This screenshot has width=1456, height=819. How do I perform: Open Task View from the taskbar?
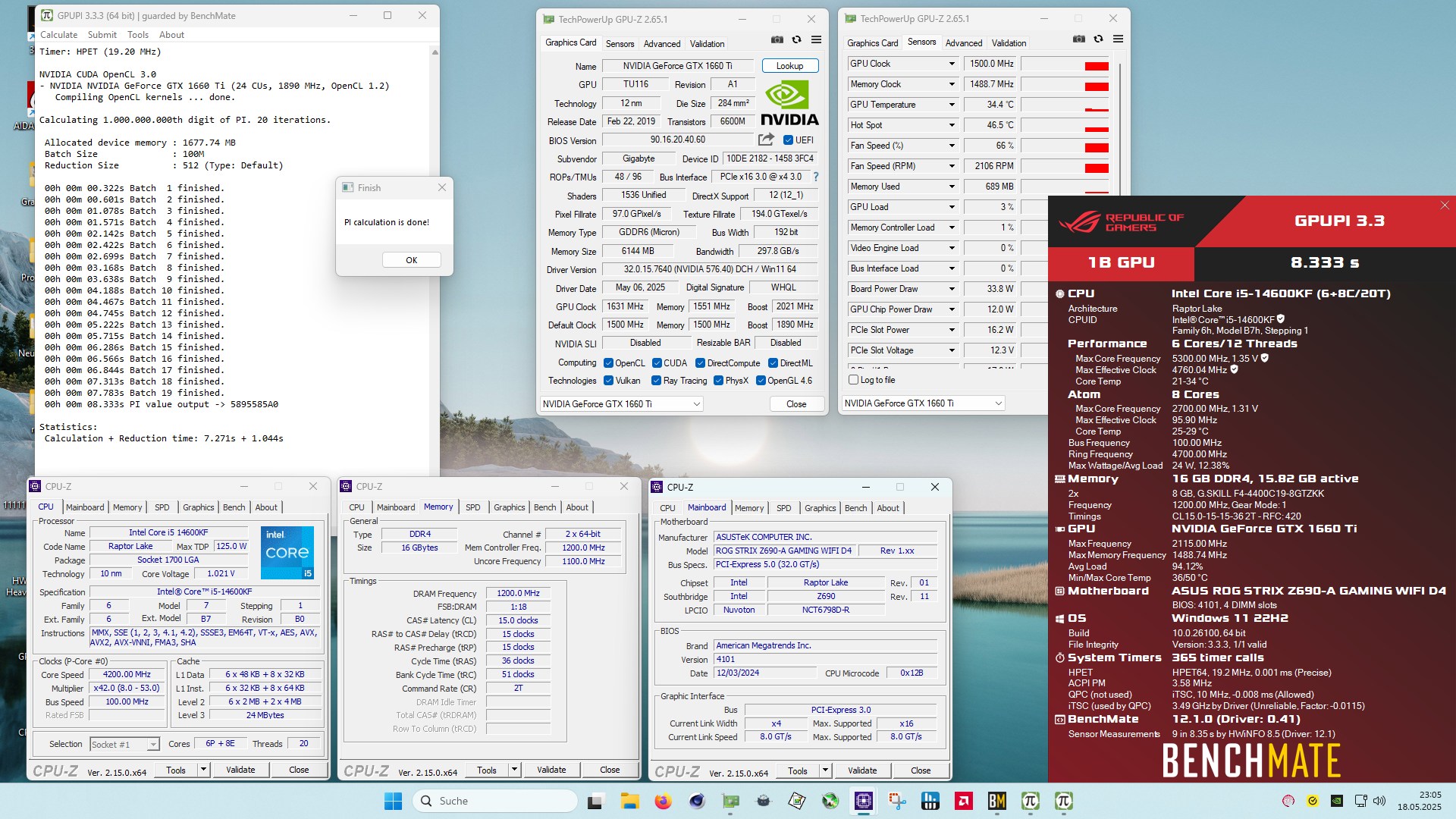[595, 801]
